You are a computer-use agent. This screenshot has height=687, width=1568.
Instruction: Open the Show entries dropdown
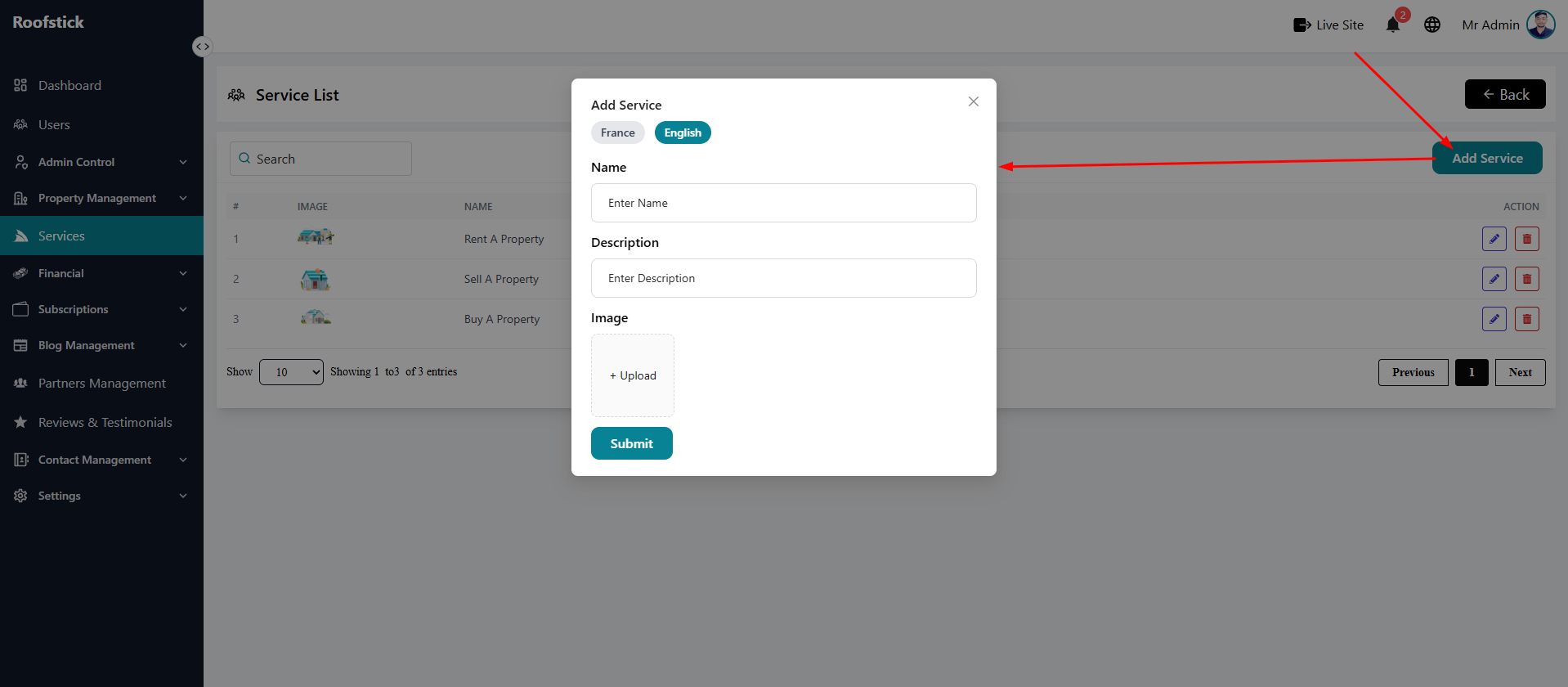tap(291, 372)
